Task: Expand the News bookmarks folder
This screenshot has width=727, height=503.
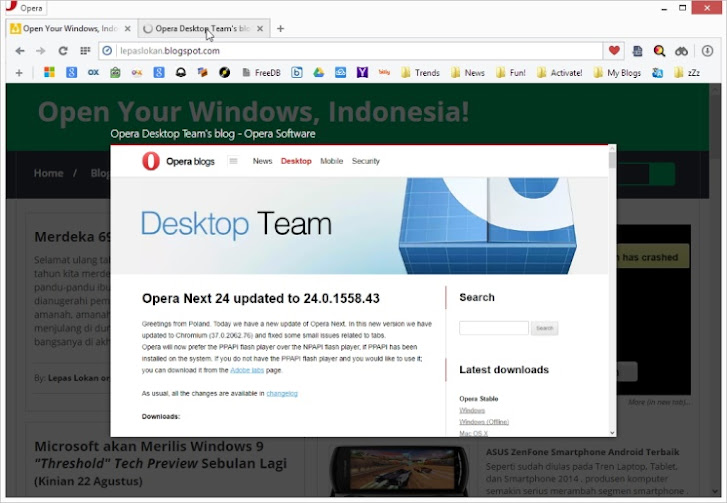Action: (468, 73)
